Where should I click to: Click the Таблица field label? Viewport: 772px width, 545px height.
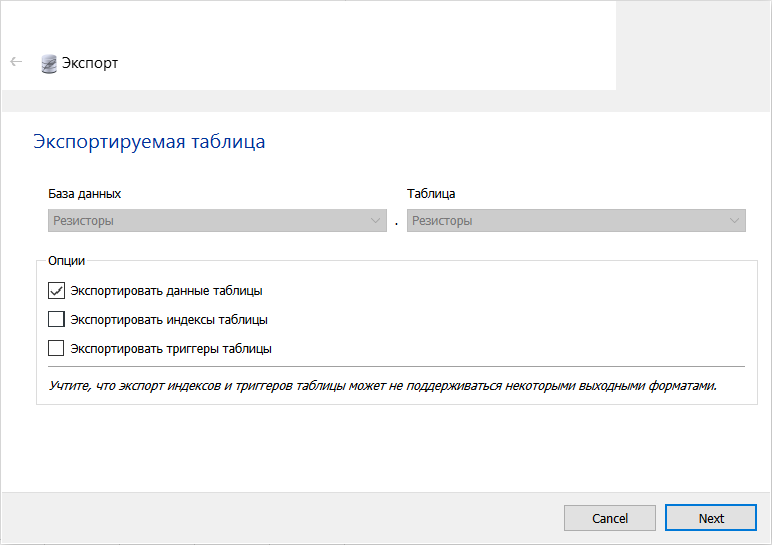[x=431, y=194]
